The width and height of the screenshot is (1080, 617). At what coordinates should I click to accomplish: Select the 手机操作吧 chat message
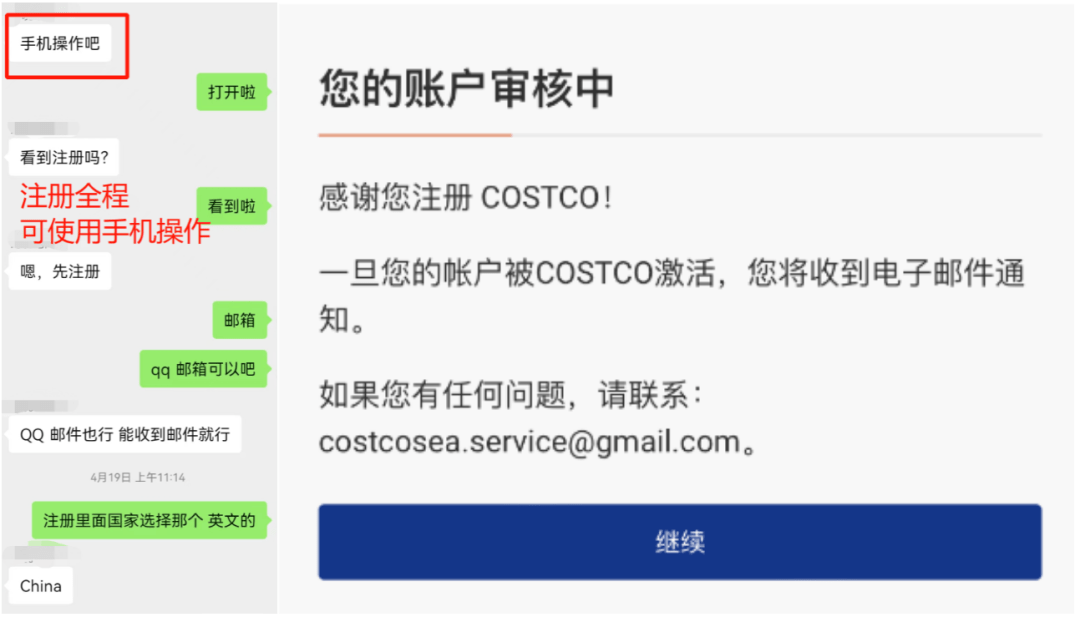60,44
